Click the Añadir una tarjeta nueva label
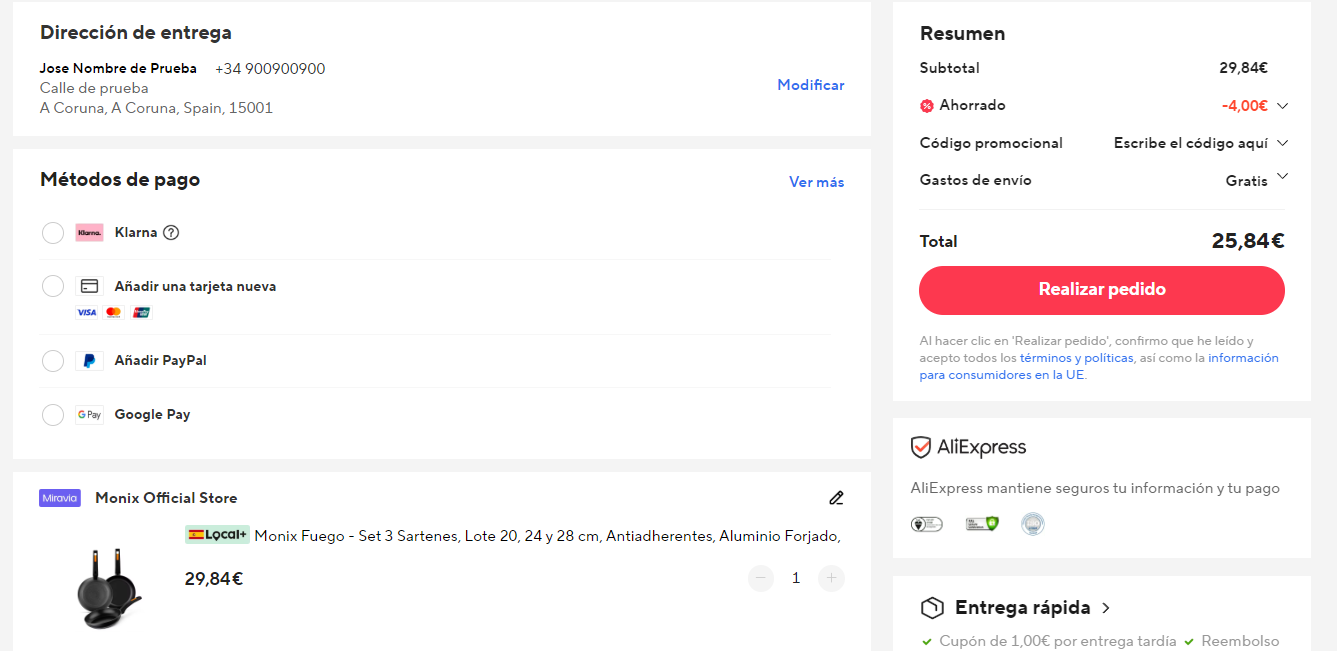The image size is (1337, 651). (195, 286)
